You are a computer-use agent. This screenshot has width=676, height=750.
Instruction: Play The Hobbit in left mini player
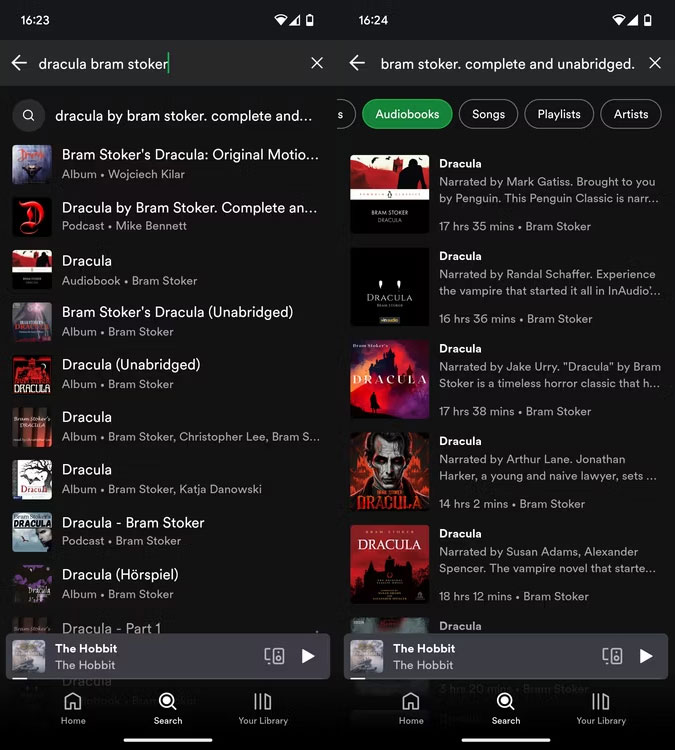308,656
